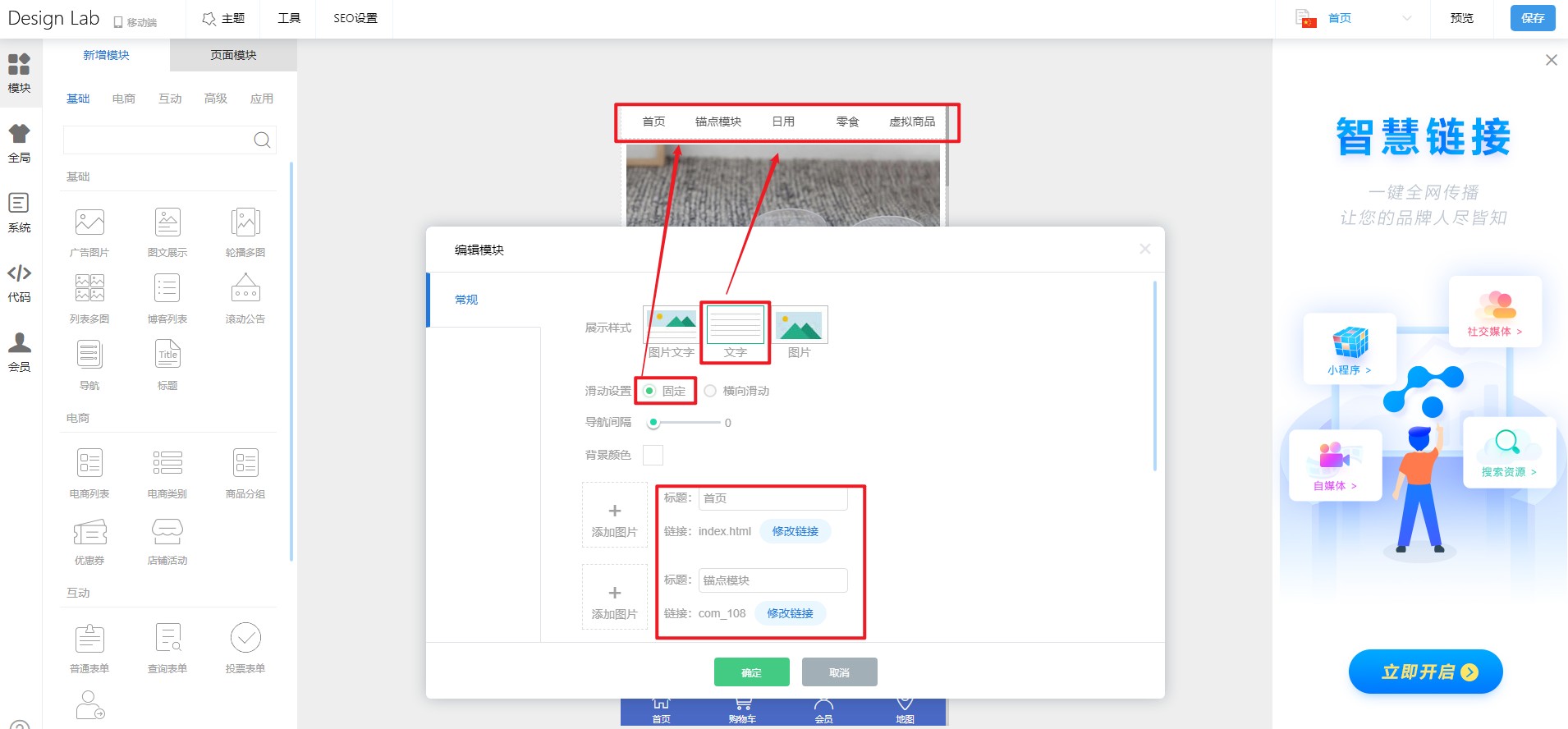
Task: Open the 搜索资源 link card
Action: coord(1509,452)
